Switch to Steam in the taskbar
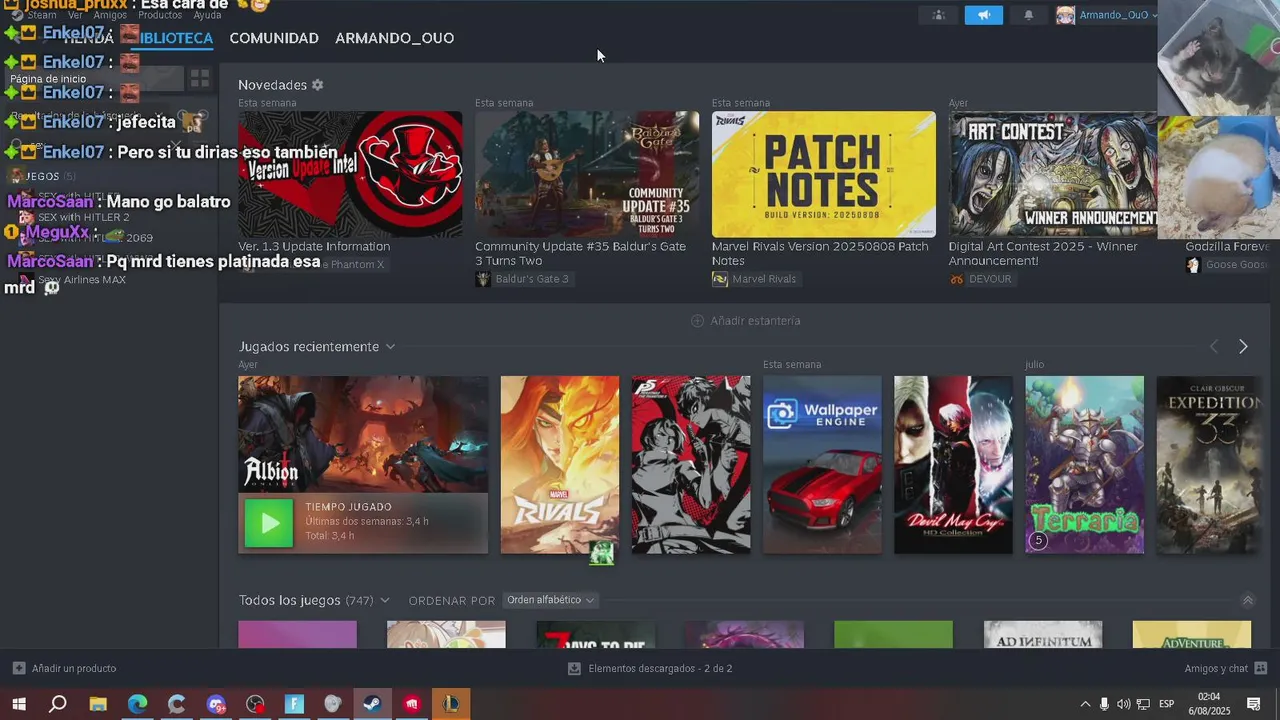1280x720 pixels. tap(372, 704)
